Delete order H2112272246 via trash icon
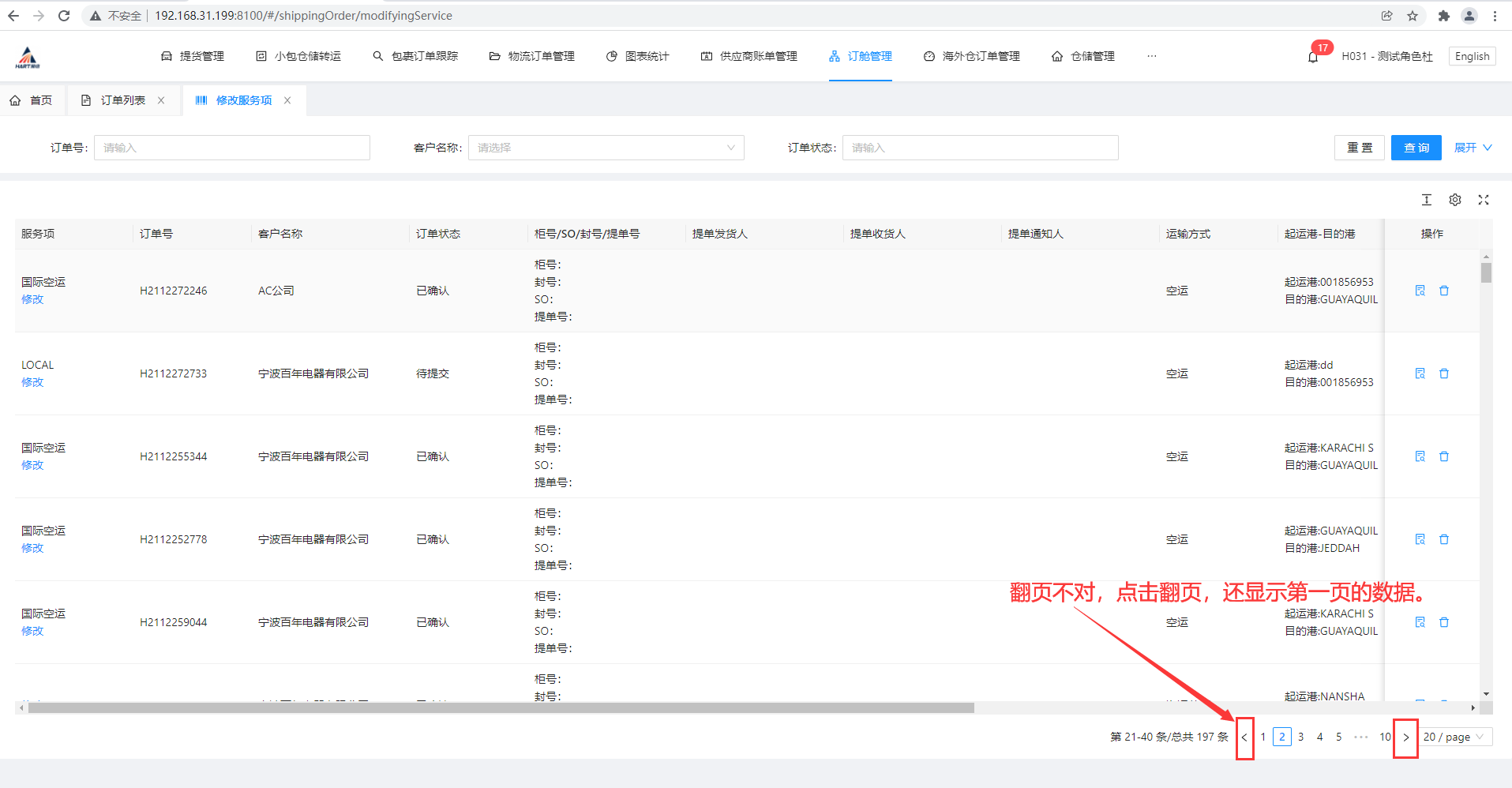 [1444, 291]
